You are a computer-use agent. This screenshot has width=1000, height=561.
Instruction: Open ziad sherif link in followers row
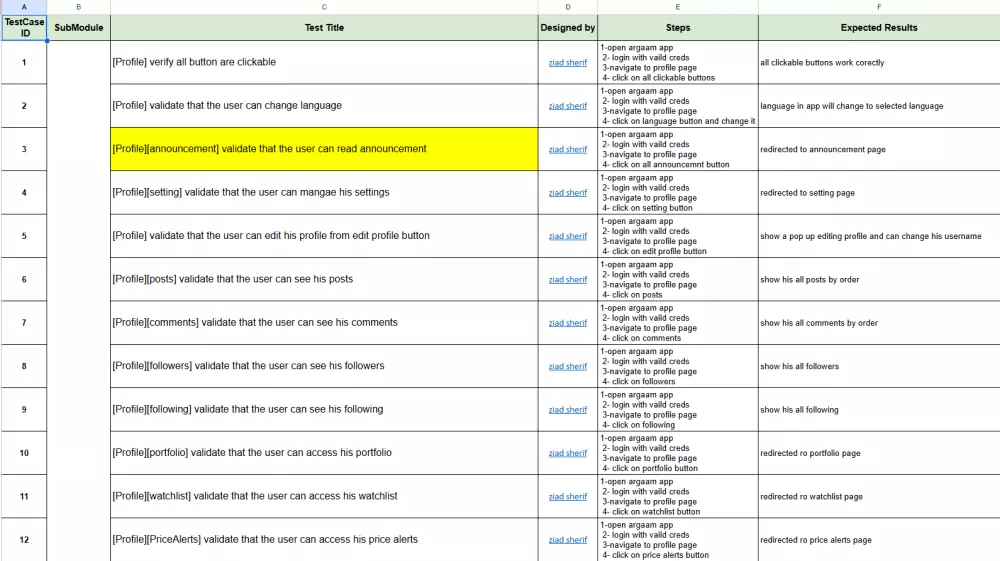click(x=568, y=366)
